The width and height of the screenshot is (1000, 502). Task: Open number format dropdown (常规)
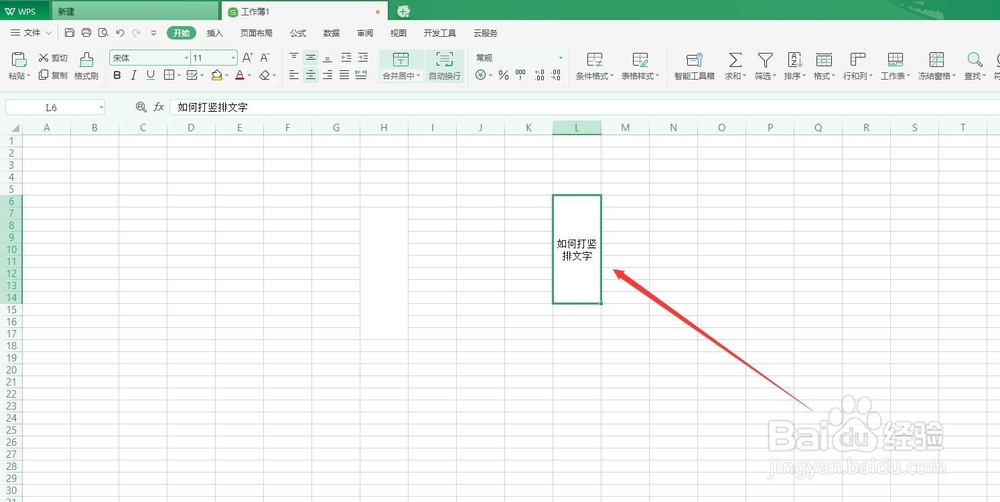tap(561, 58)
